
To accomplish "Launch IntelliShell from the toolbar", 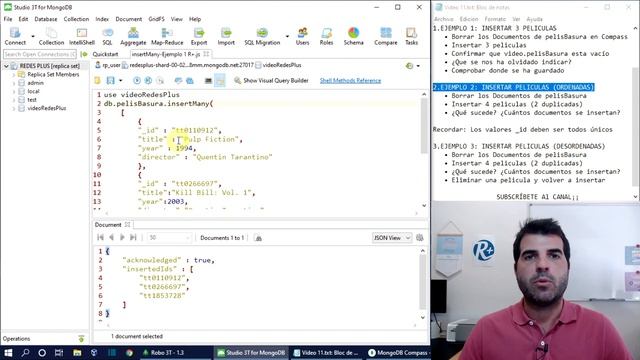I will (x=82, y=36).
